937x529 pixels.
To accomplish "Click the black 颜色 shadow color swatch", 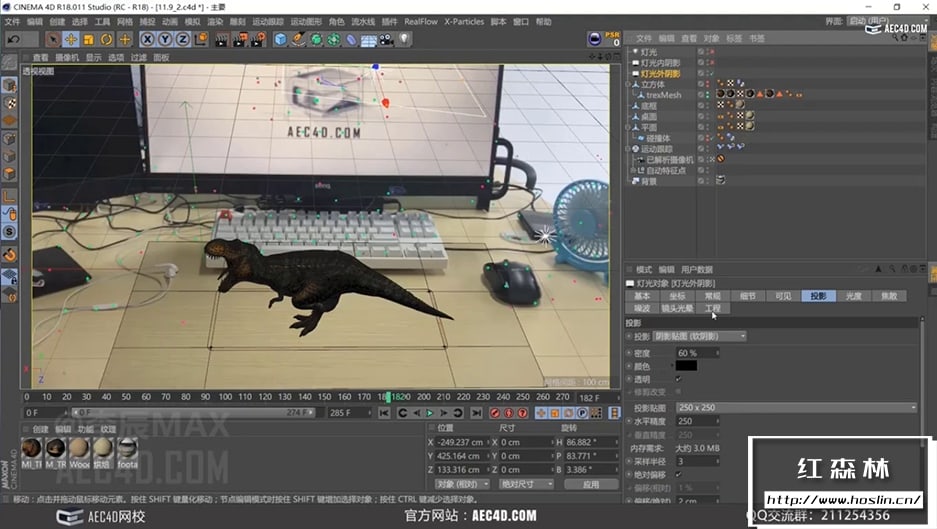I will pos(687,366).
